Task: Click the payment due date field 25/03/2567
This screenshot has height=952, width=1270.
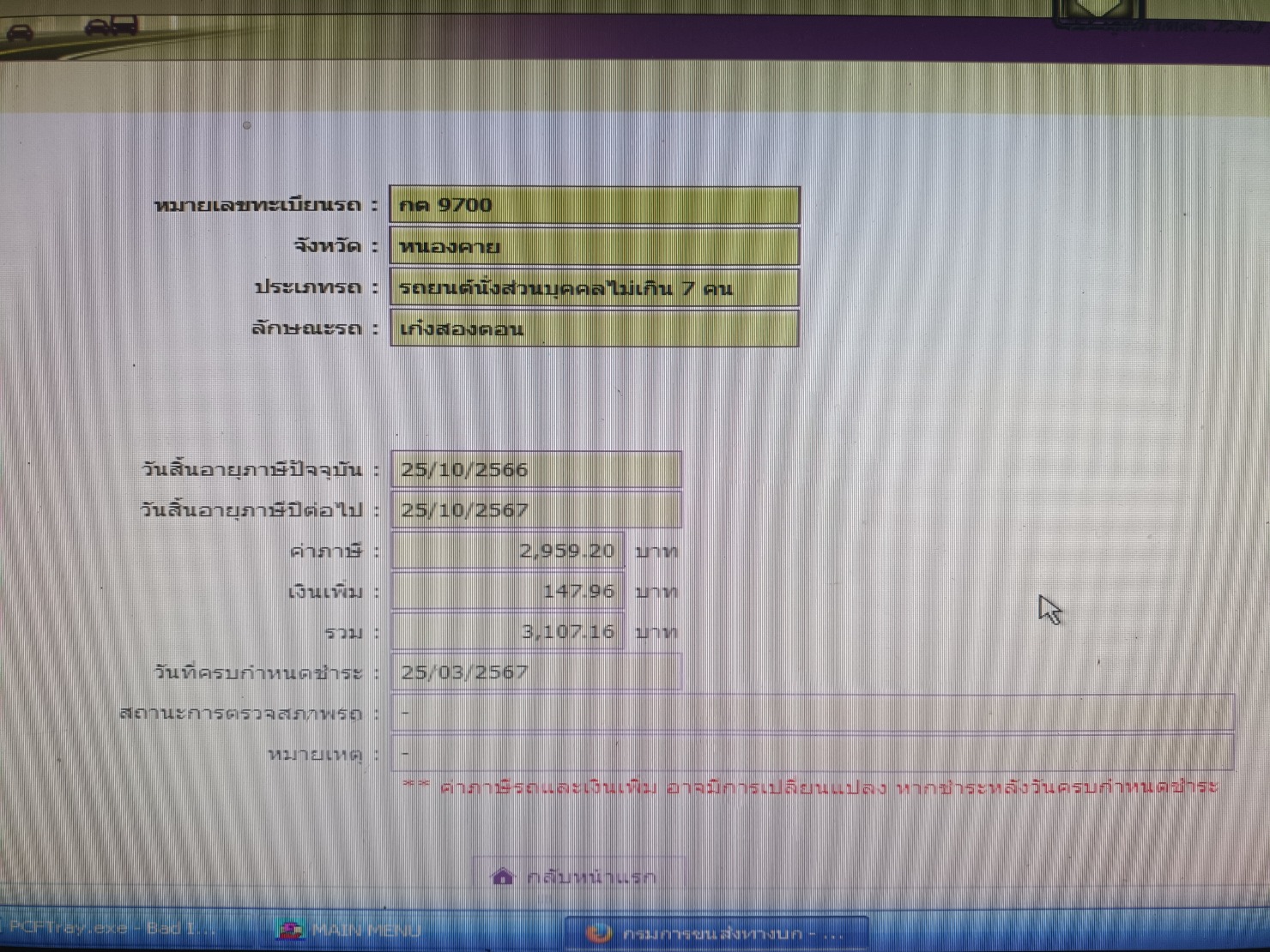Action: pos(536,672)
